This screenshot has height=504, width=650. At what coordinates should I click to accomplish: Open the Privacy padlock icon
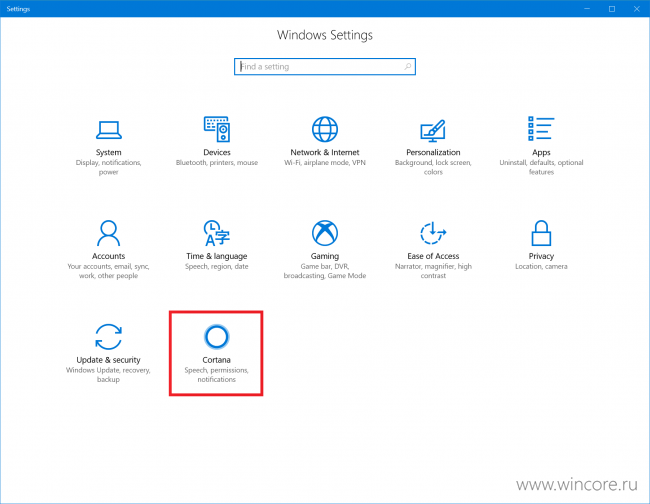[541, 233]
